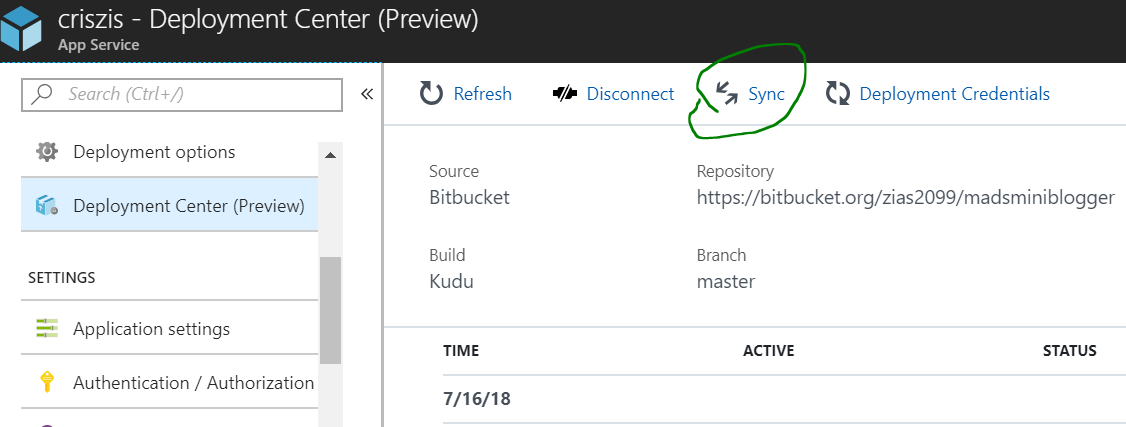Click the Authentication key icon
The height and width of the screenshot is (427, 1126).
pos(47,383)
